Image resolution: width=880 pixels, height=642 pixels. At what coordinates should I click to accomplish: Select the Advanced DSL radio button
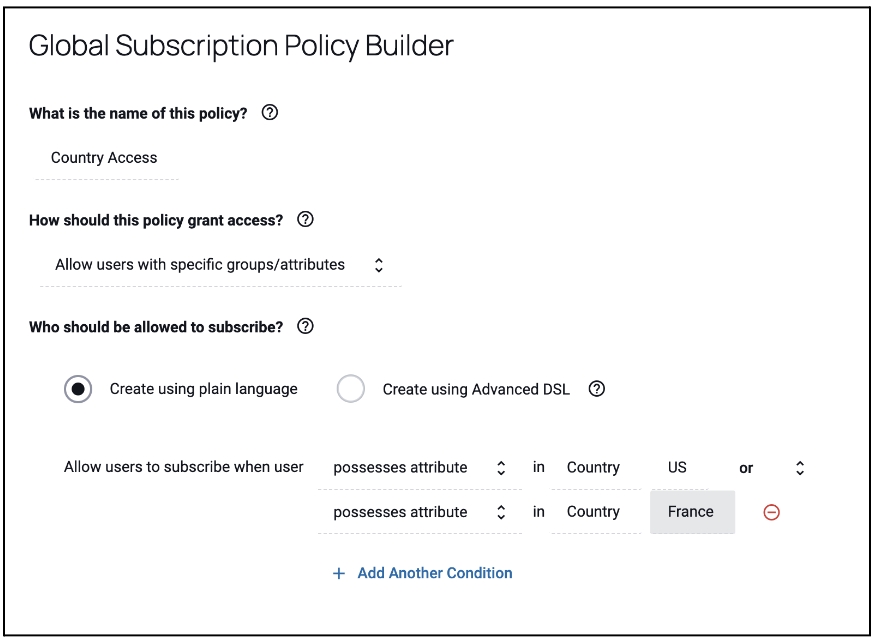(x=351, y=389)
